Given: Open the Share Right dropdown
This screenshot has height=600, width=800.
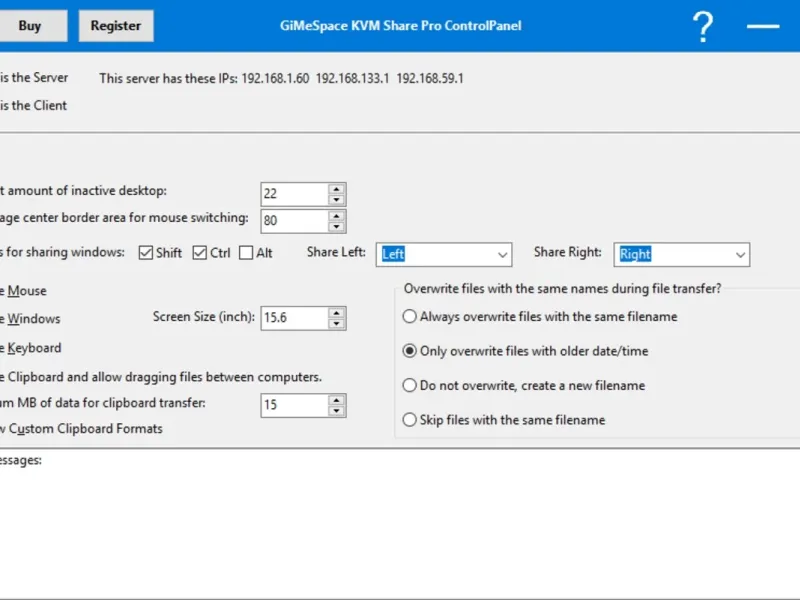Looking at the screenshot, I should (x=682, y=254).
